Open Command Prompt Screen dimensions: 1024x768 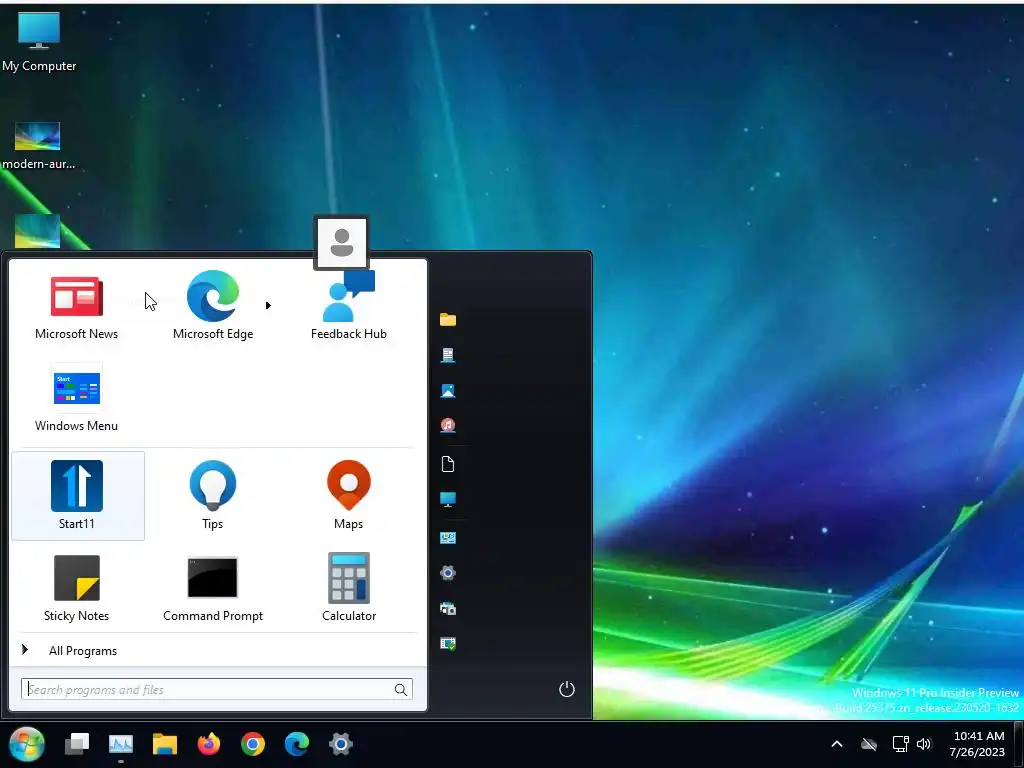pyautogui.click(x=213, y=588)
